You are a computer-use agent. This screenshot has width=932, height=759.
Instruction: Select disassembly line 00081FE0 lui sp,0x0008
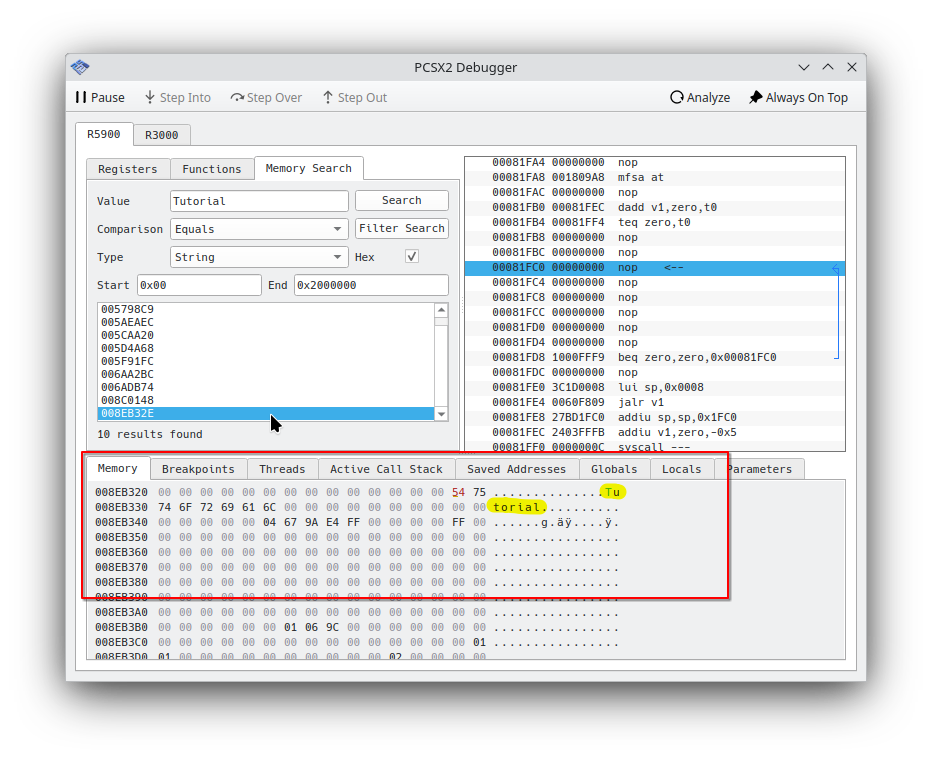tap(655, 388)
